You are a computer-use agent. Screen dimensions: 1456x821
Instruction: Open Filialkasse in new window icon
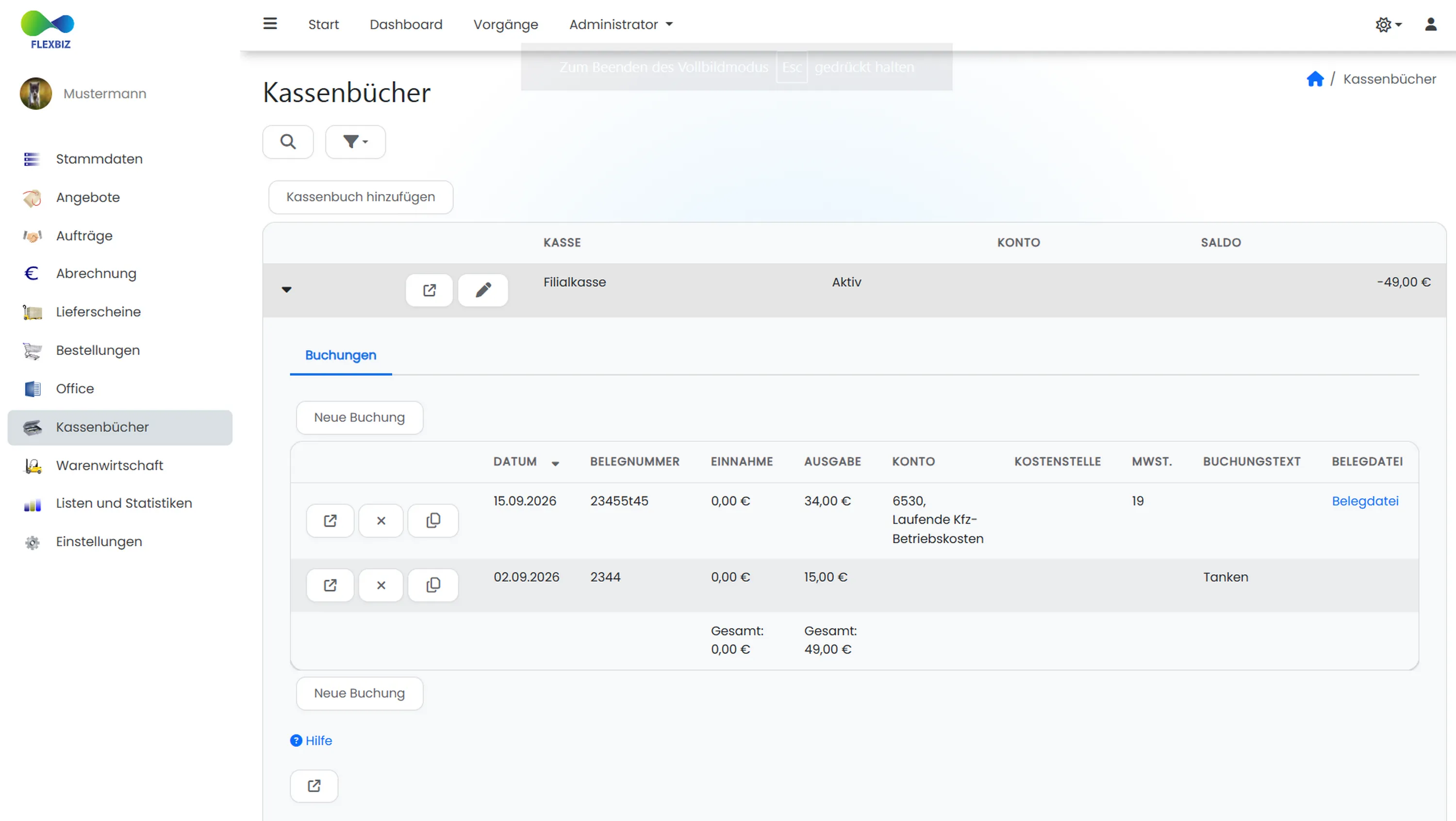(429, 290)
